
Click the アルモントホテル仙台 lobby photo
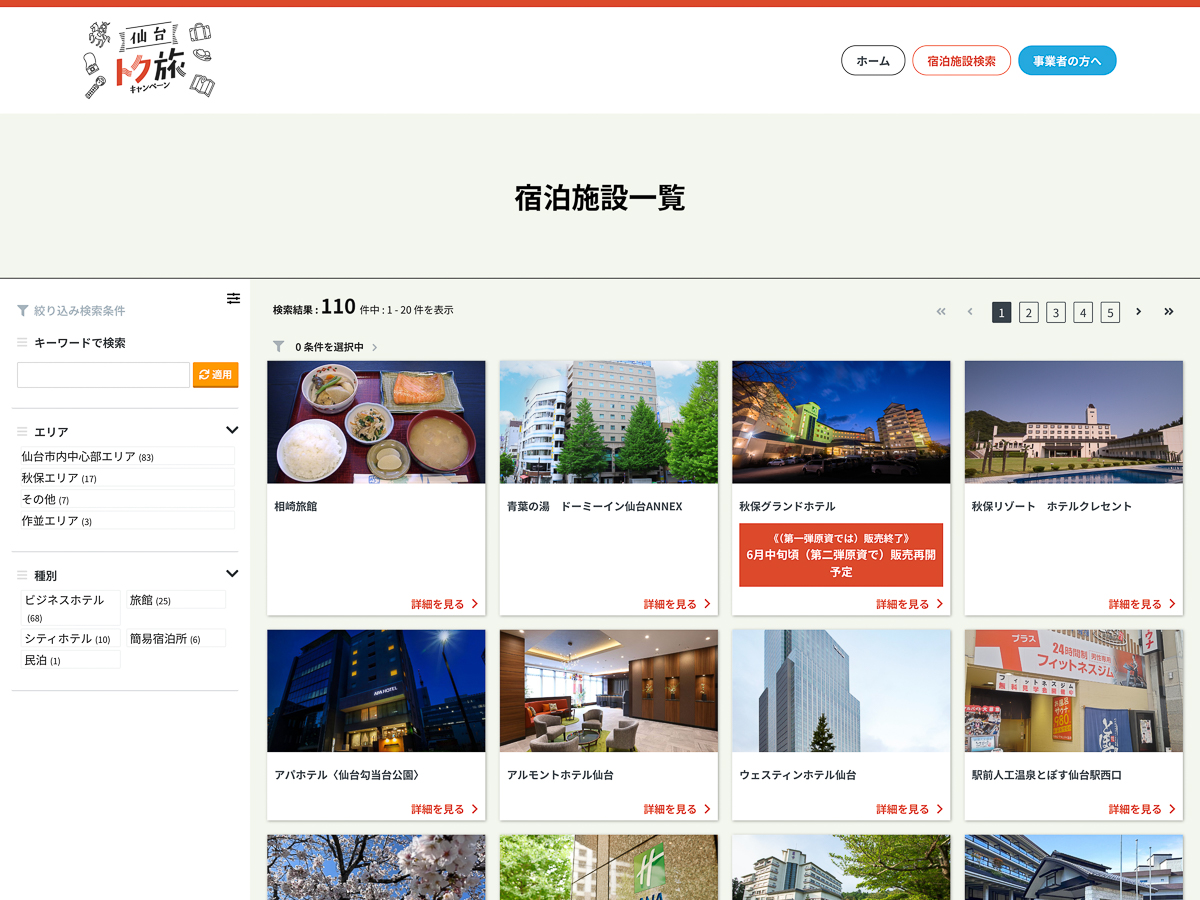click(609, 691)
